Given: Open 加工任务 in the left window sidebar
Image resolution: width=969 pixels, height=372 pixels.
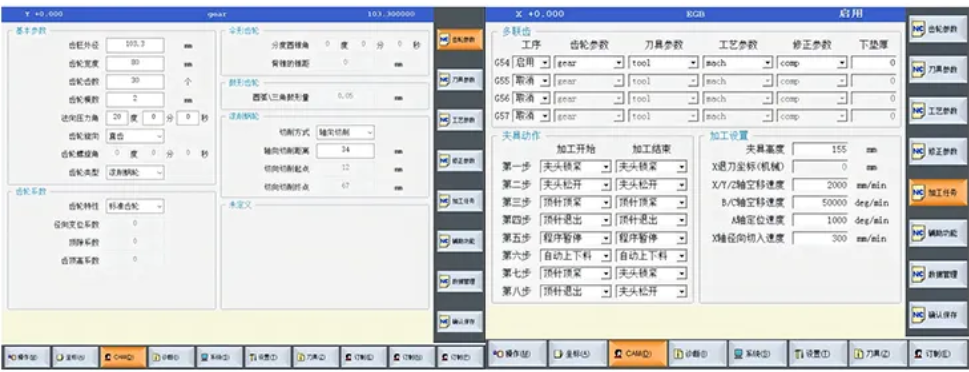Looking at the screenshot, I should (460, 200).
